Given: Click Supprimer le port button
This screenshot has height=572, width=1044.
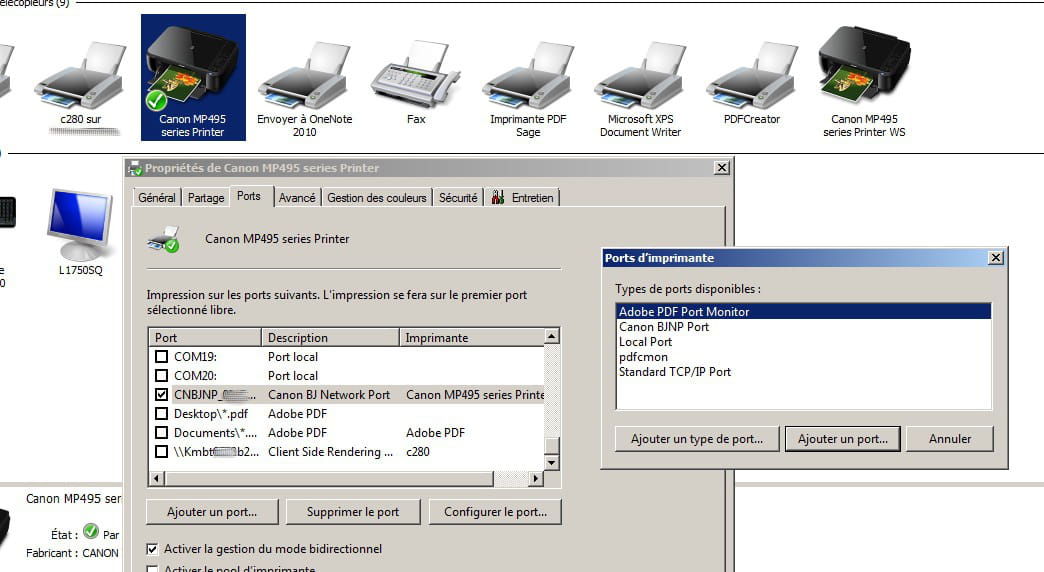Looking at the screenshot, I should 353,511.
